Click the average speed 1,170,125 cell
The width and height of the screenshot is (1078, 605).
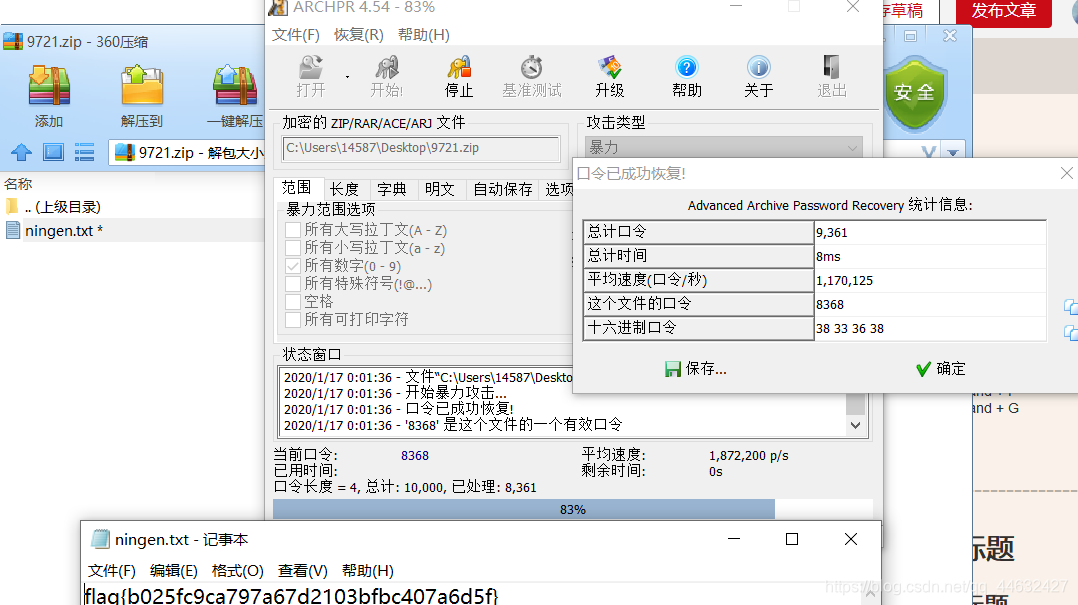(x=930, y=280)
